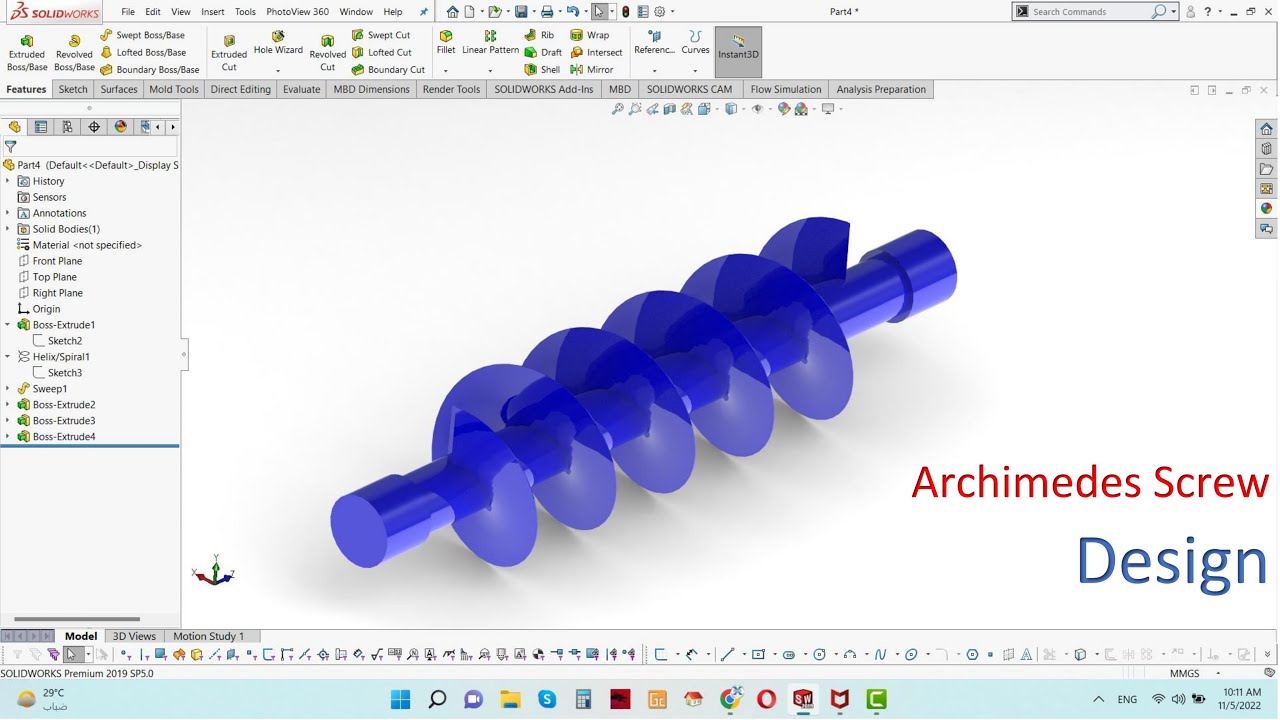Mirror a feature with Mirror tool

click(x=591, y=70)
